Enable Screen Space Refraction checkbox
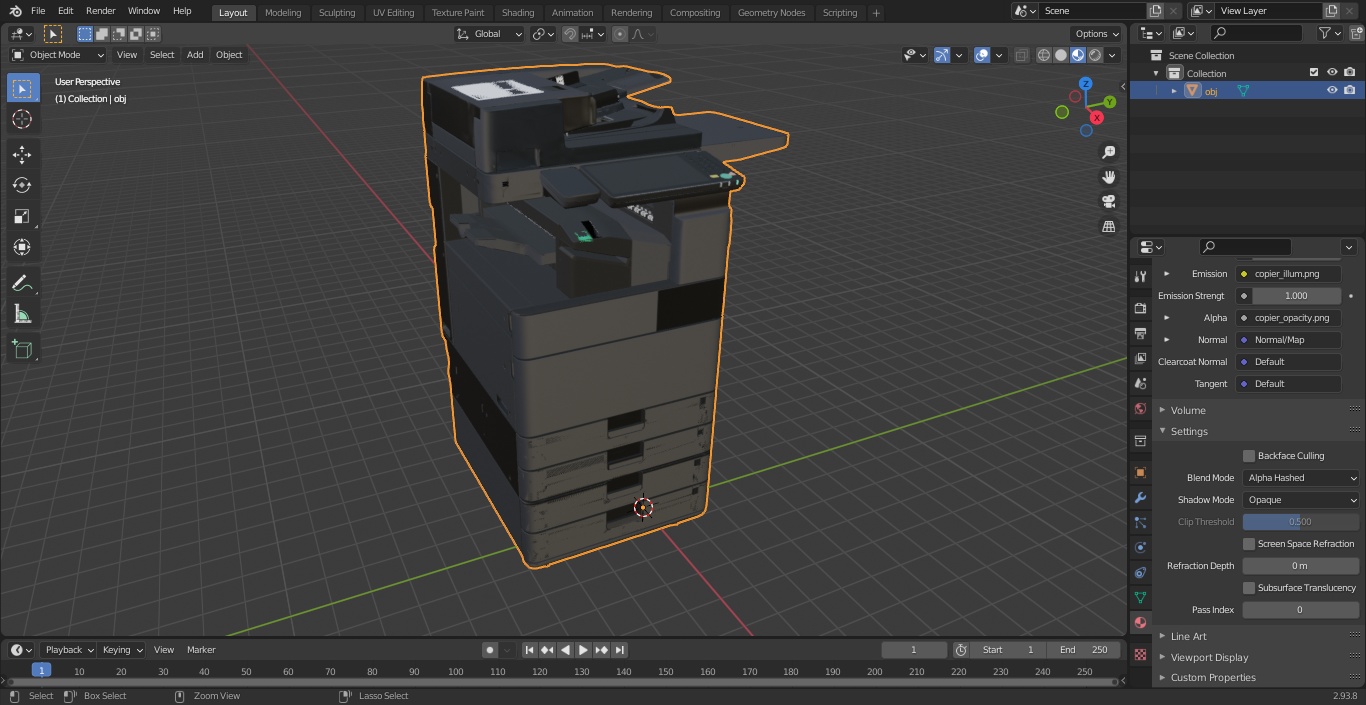The width and height of the screenshot is (1366, 705). pyautogui.click(x=1249, y=544)
